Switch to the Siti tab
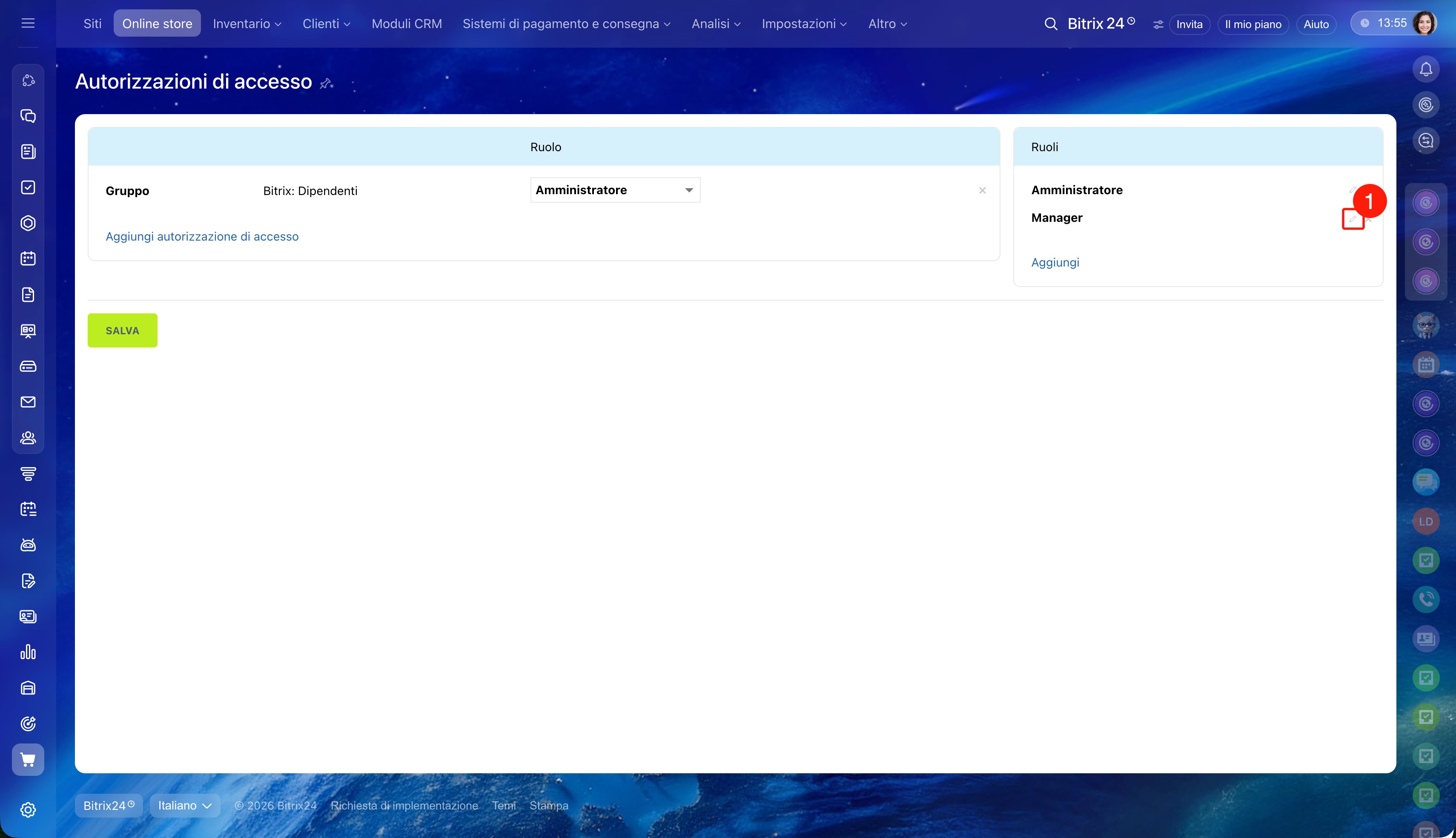 pyautogui.click(x=92, y=23)
